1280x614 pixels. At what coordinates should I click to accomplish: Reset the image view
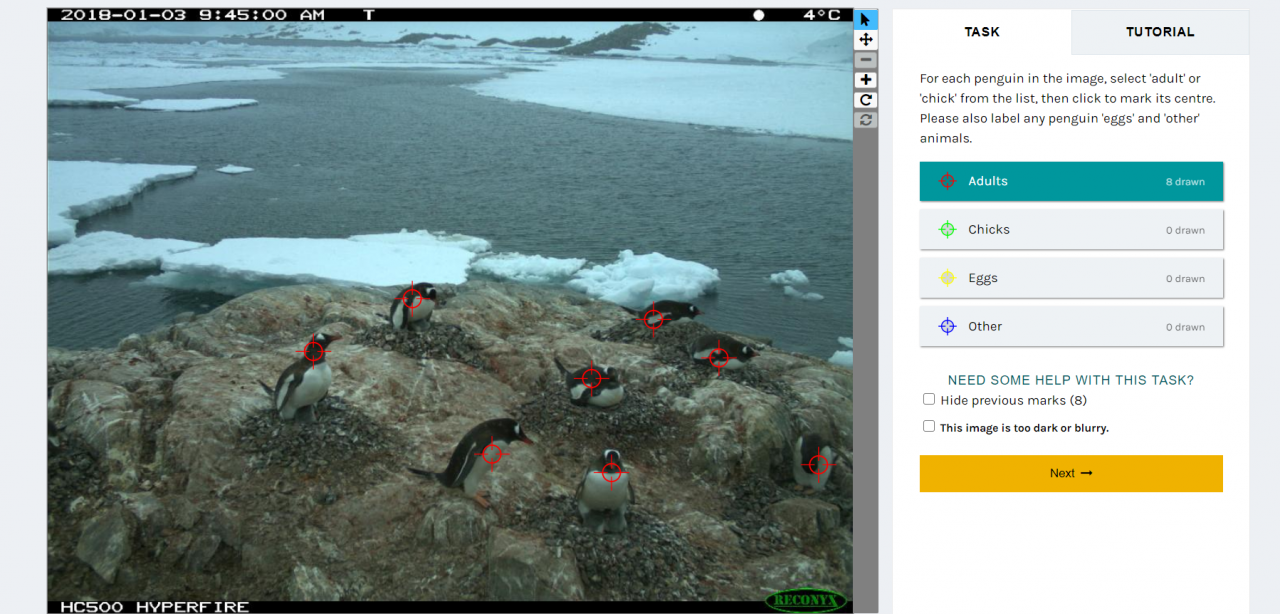[x=866, y=119]
